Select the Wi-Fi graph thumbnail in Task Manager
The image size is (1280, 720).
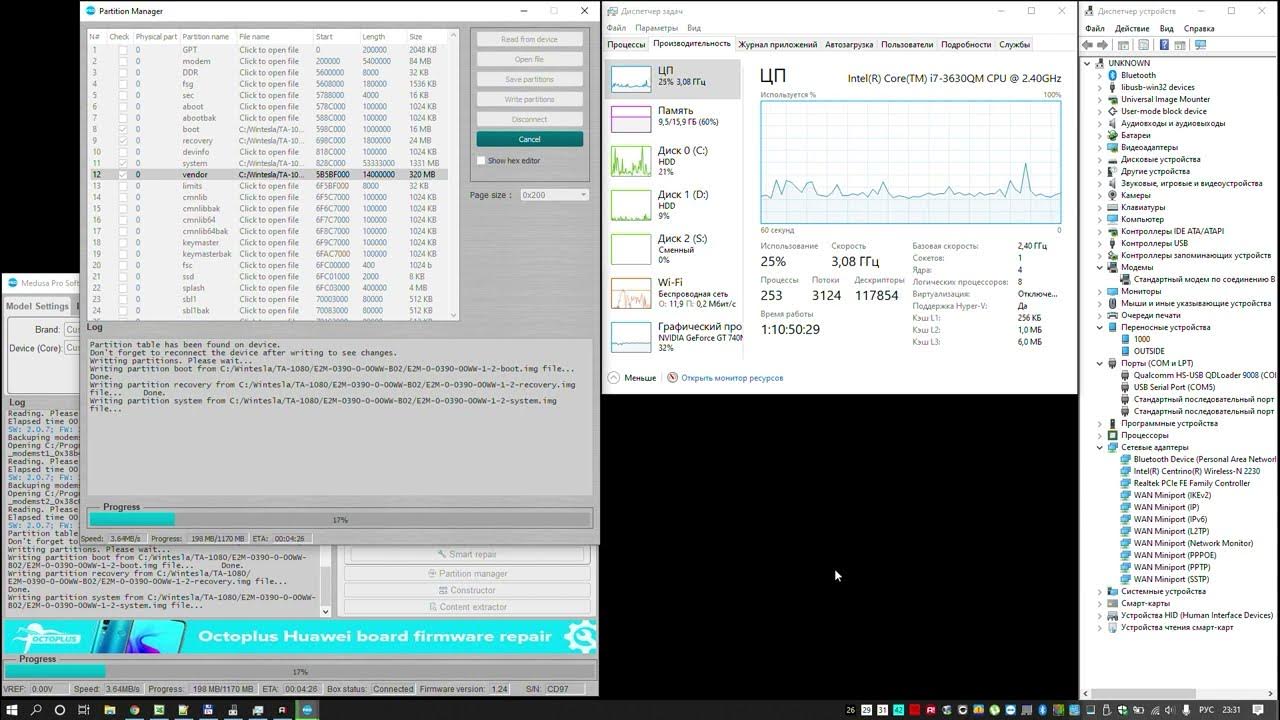click(631, 294)
